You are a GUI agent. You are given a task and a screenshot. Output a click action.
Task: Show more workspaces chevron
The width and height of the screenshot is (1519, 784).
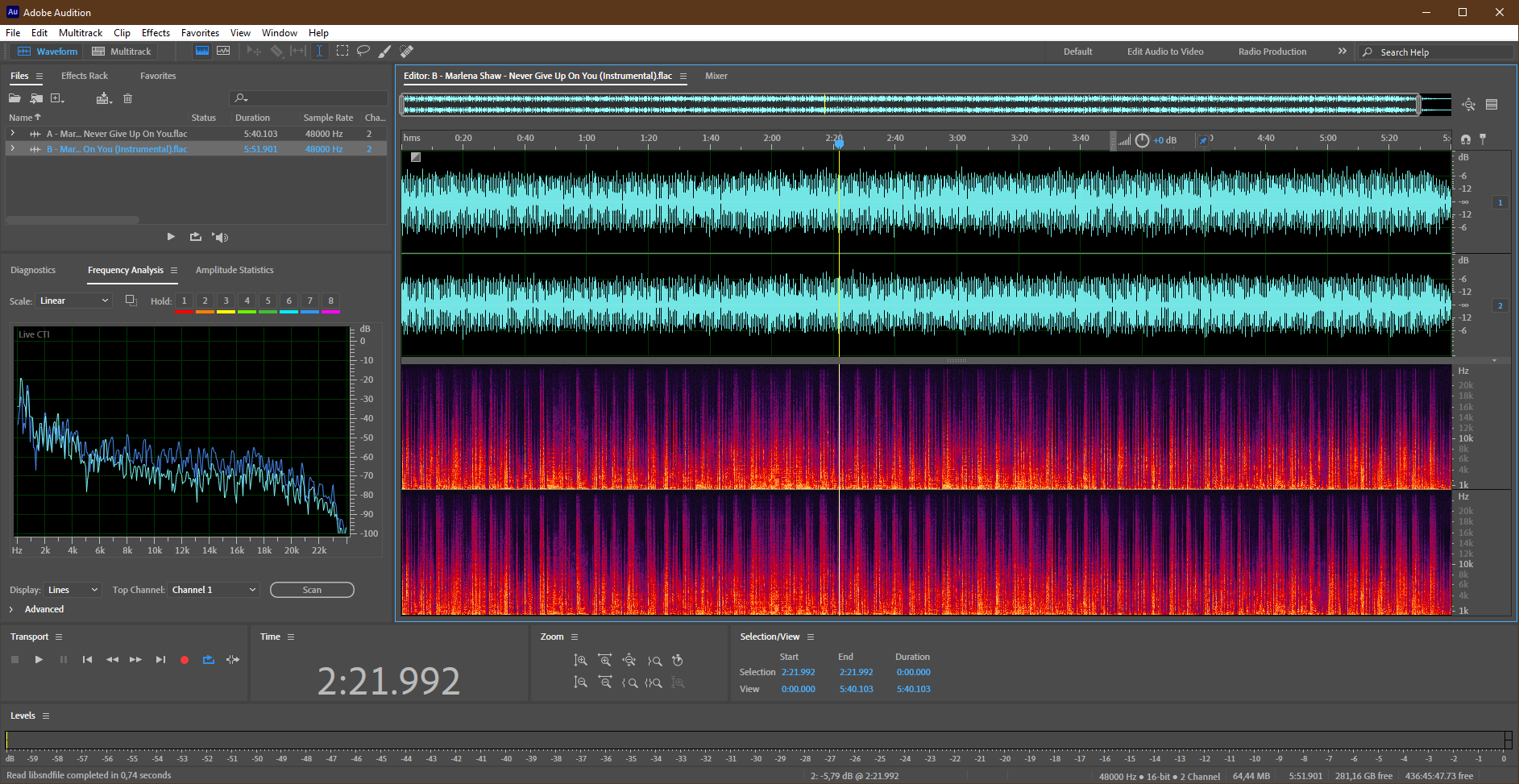[1342, 51]
